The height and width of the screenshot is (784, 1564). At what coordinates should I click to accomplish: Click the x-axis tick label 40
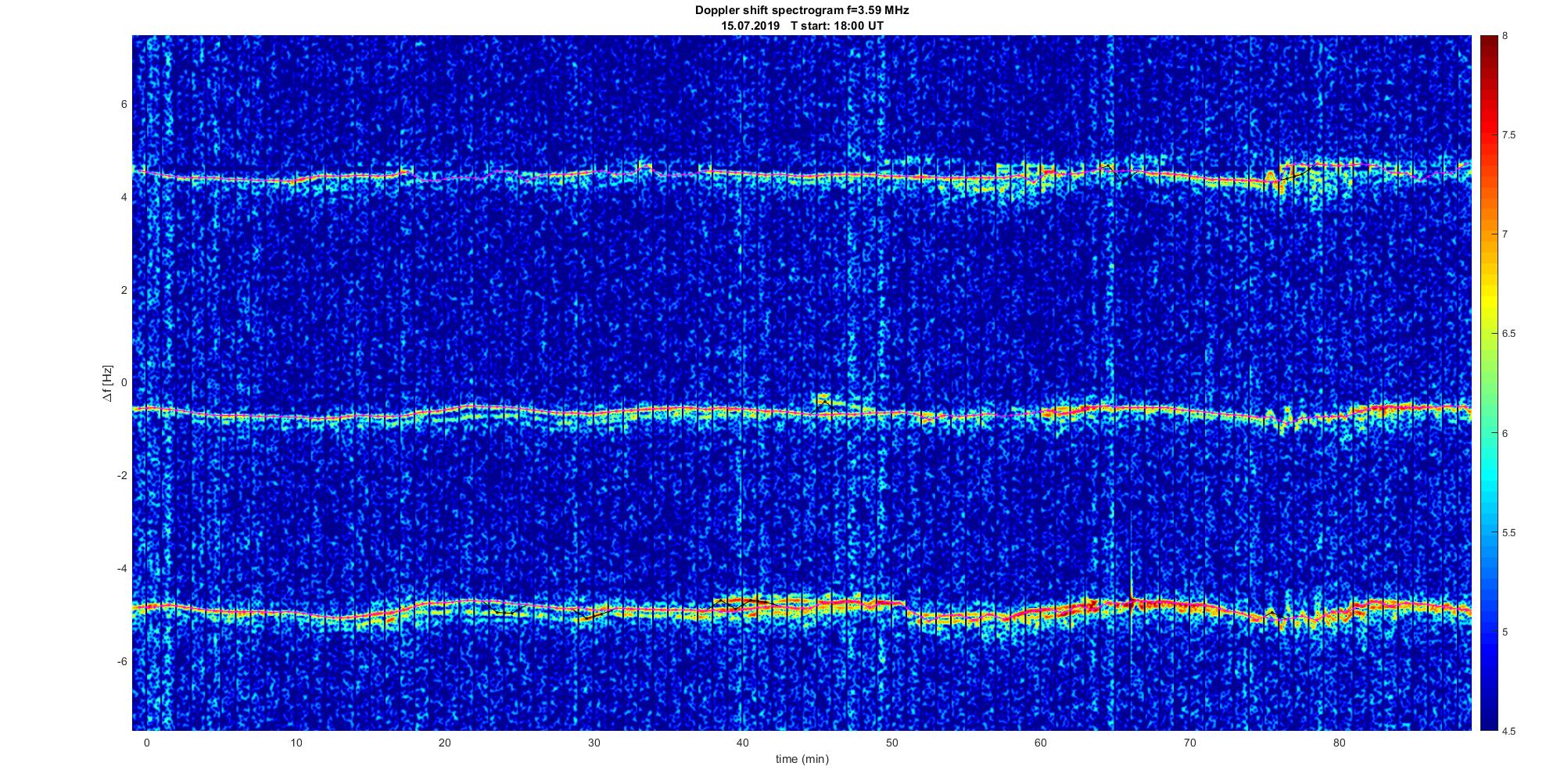pyautogui.click(x=743, y=743)
